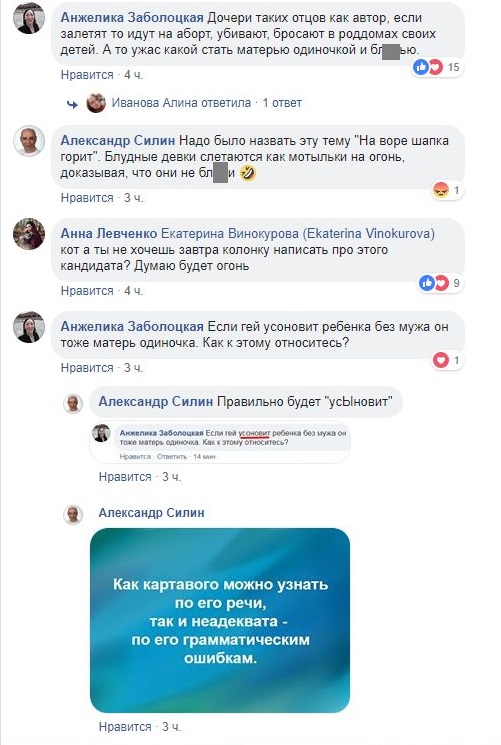Like the first Анжелика Заболоцкая comment via Нравится 4 ч.
The image size is (501, 745).
coord(87,75)
